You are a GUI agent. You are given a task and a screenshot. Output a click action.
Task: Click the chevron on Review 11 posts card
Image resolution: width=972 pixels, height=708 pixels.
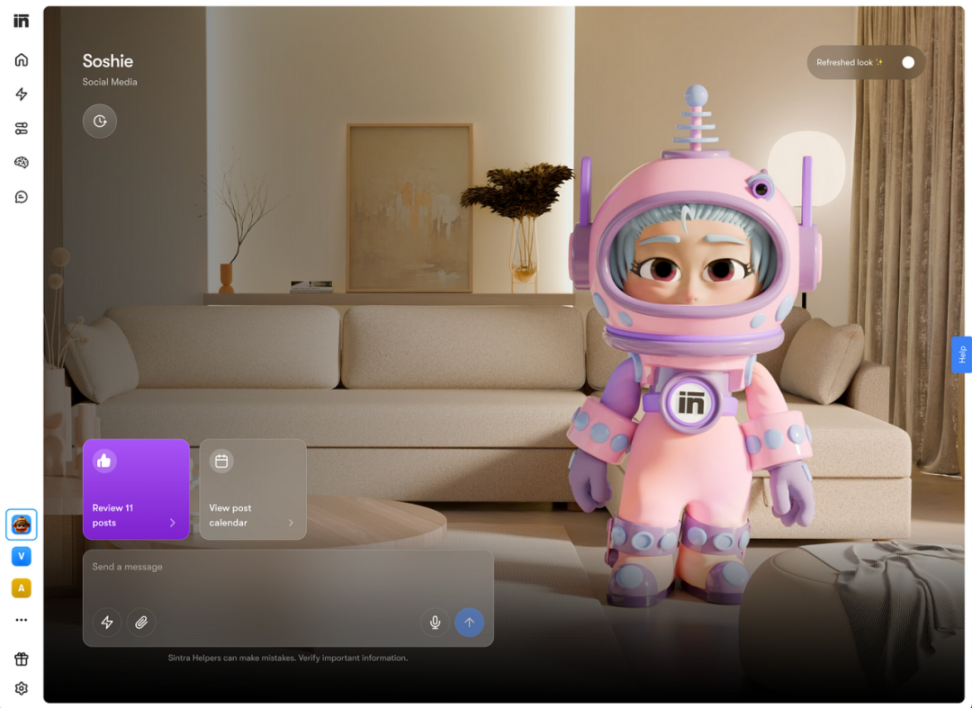pyautogui.click(x=172, y=523)
